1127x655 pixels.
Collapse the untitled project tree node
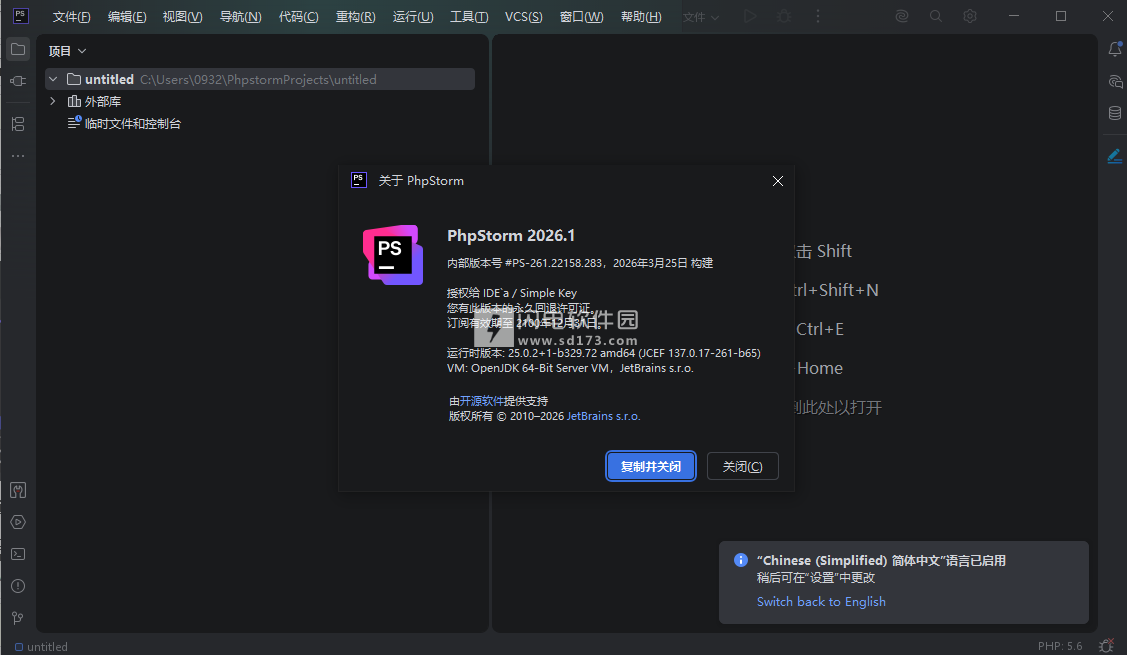(53, 79)
